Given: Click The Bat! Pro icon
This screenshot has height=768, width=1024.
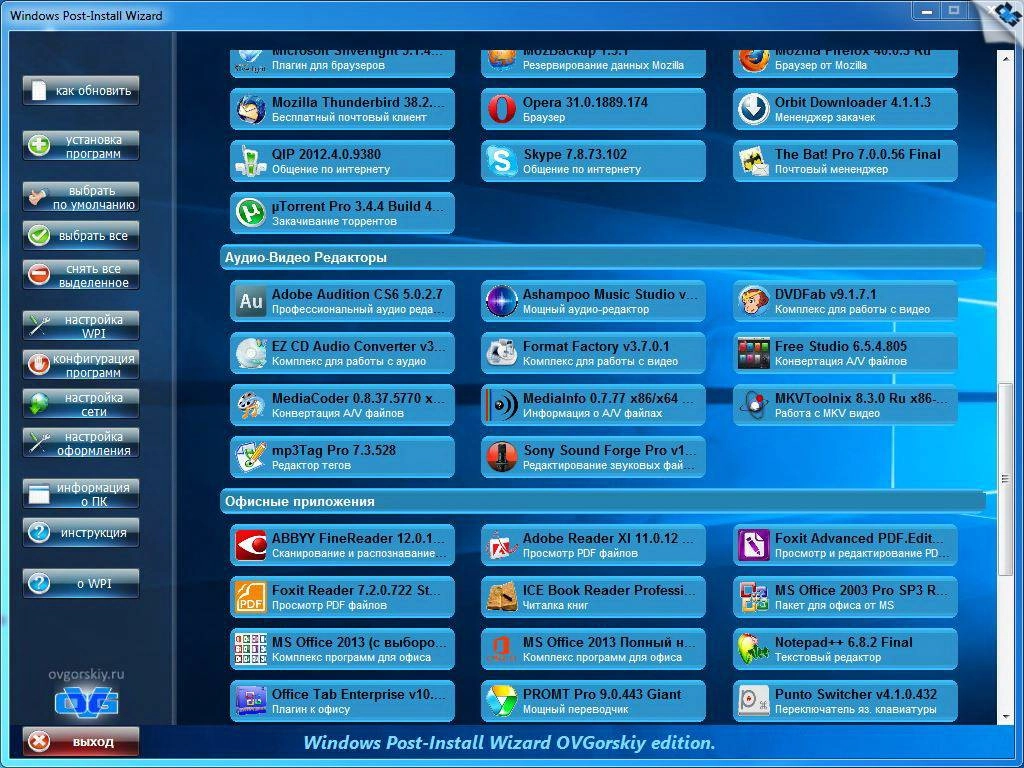Looking at the screenshot, I should 754,161.
